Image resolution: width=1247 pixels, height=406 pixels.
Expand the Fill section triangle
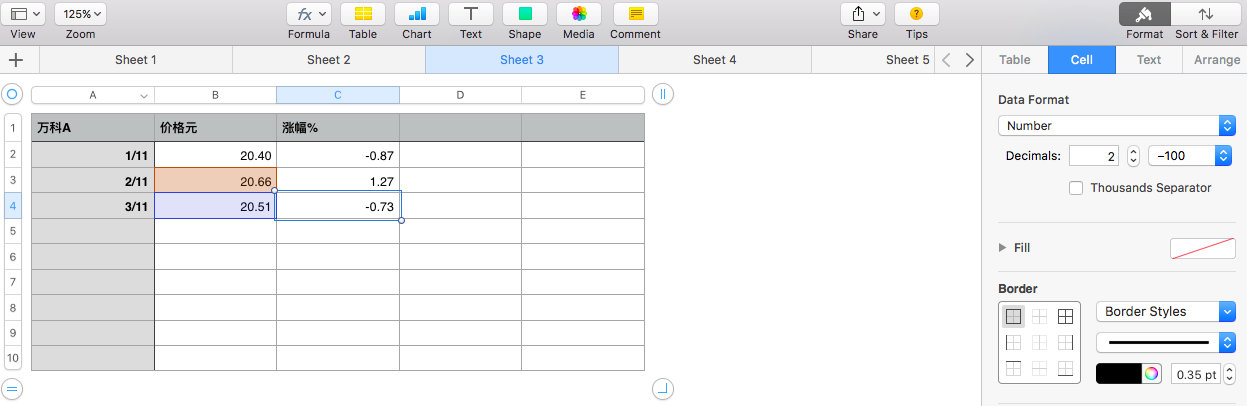click(1003, 248)
